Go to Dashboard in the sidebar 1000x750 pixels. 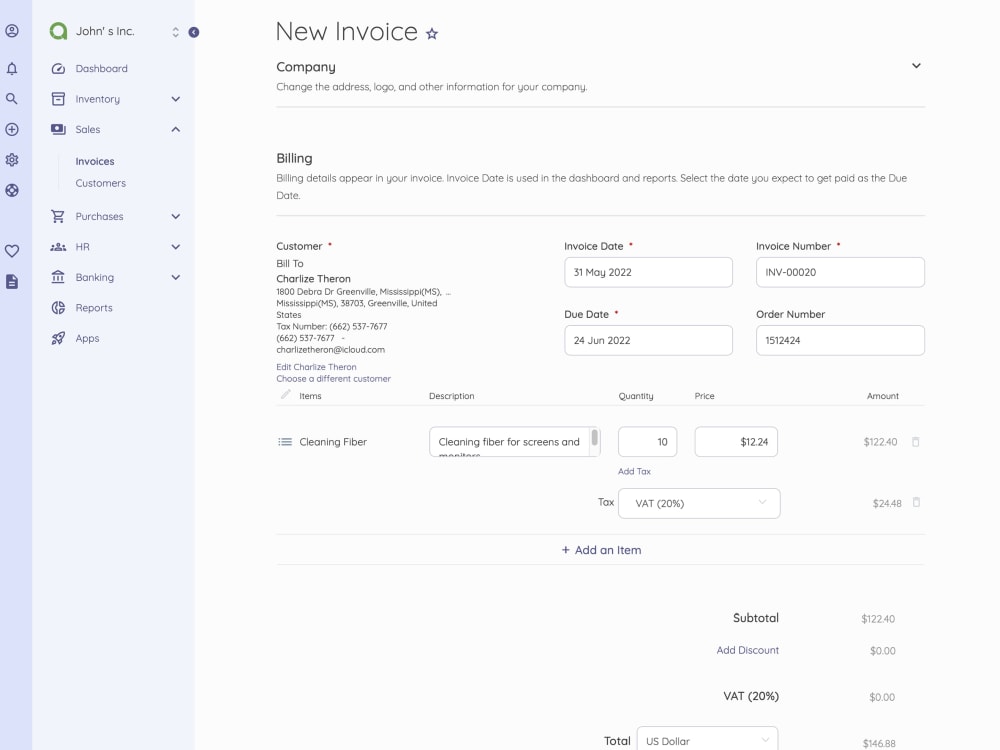pyautogui.click(x=101, y=68)
